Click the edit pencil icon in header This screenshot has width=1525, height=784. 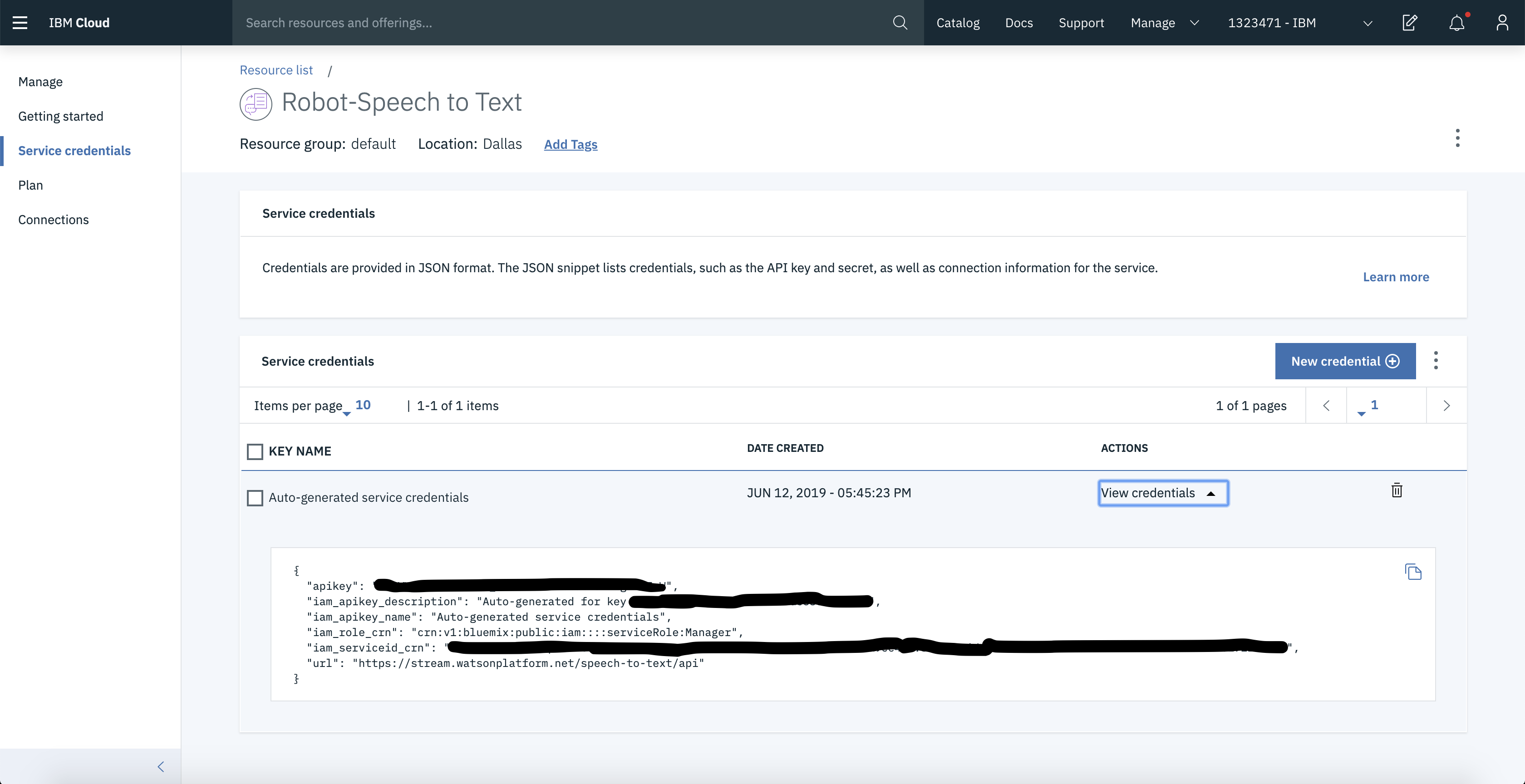[1410, 23]
